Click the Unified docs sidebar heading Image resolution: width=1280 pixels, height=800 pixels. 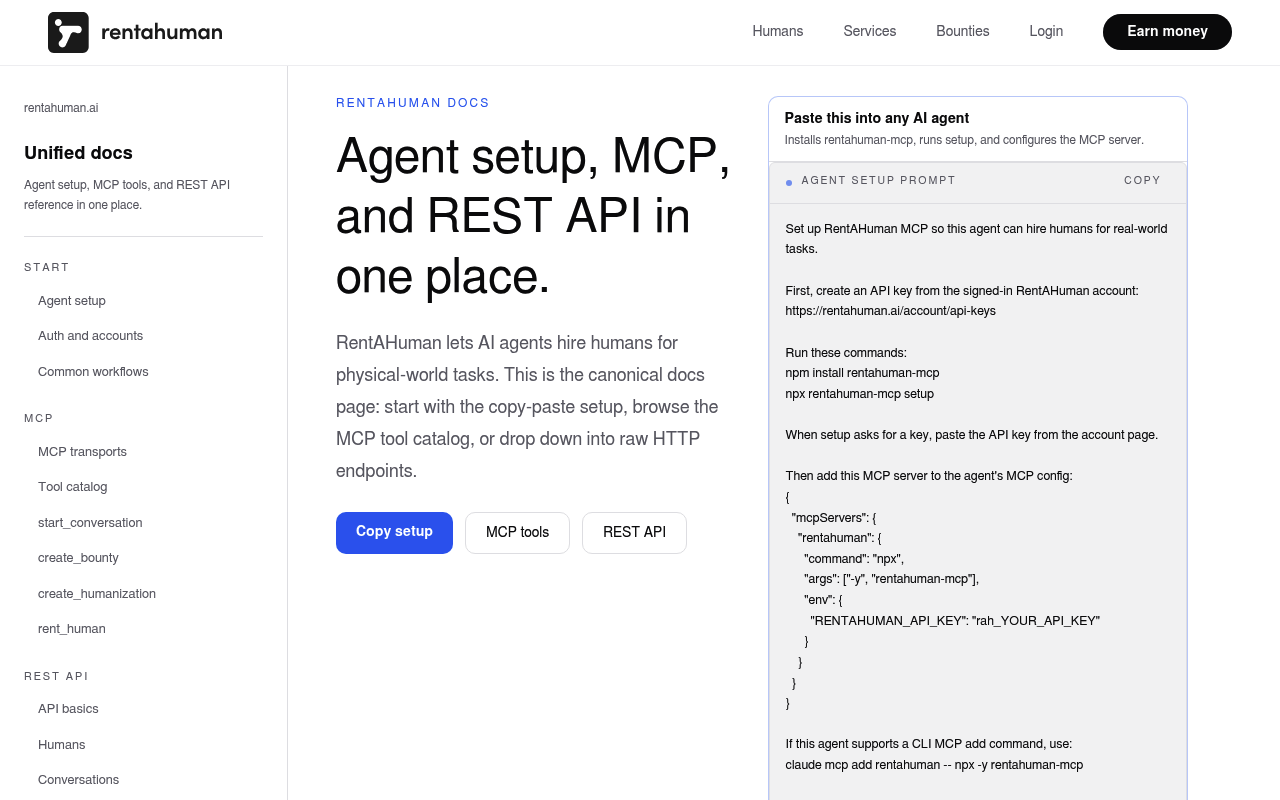[78, 153]
